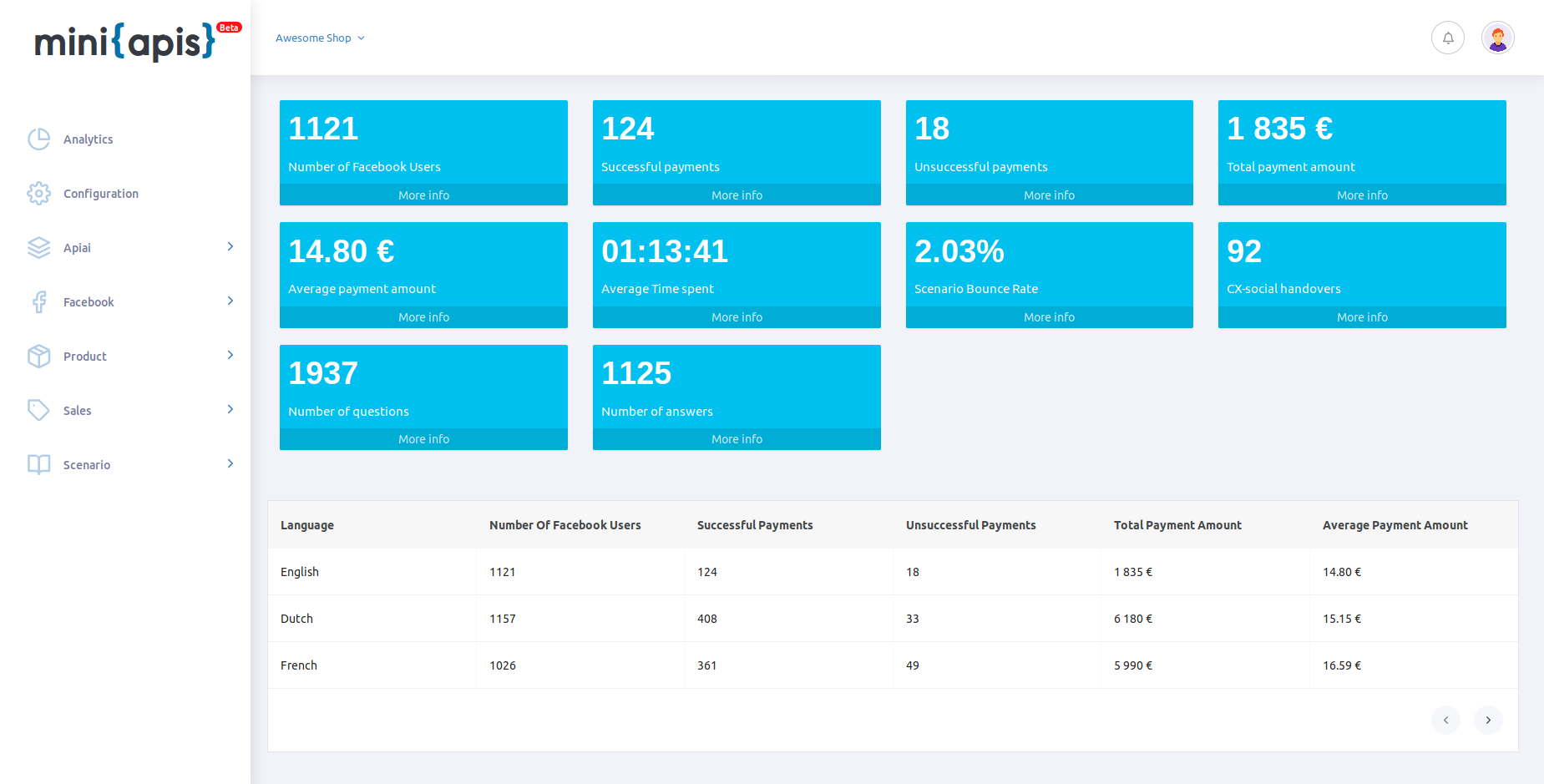Go to previous table page

point(1445,720)
